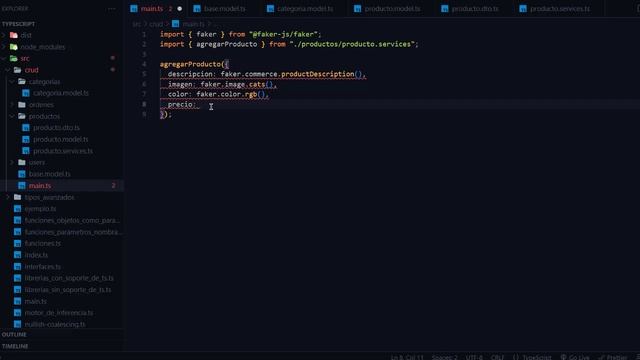Viewport: 640px width, 360px height.
Task: Collapse the TYPESCRIPT workspace header
Action: pos(18,24)
